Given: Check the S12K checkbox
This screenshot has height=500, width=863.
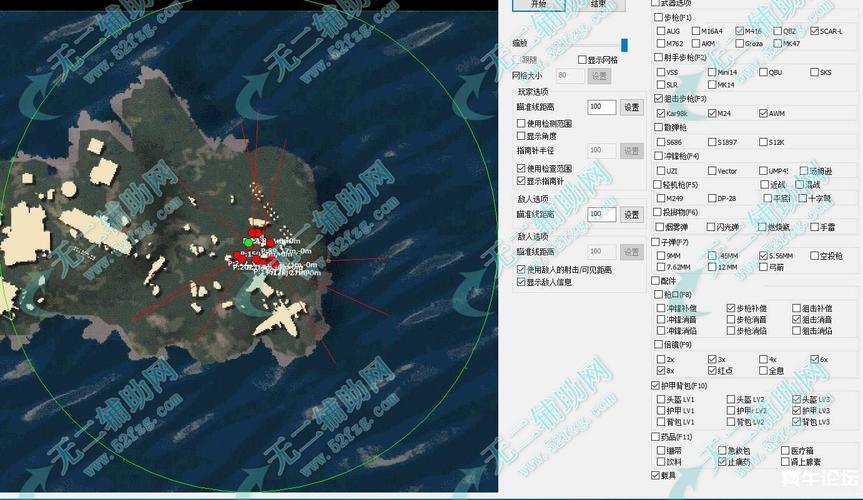Looking at the screenshot, I should click(763, 142).
